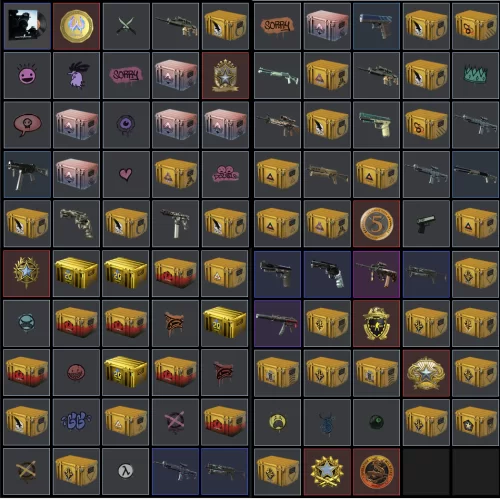Screen dimensions: 500x500
Task: Select the pink heart graffiti
Action: point(126,174)
